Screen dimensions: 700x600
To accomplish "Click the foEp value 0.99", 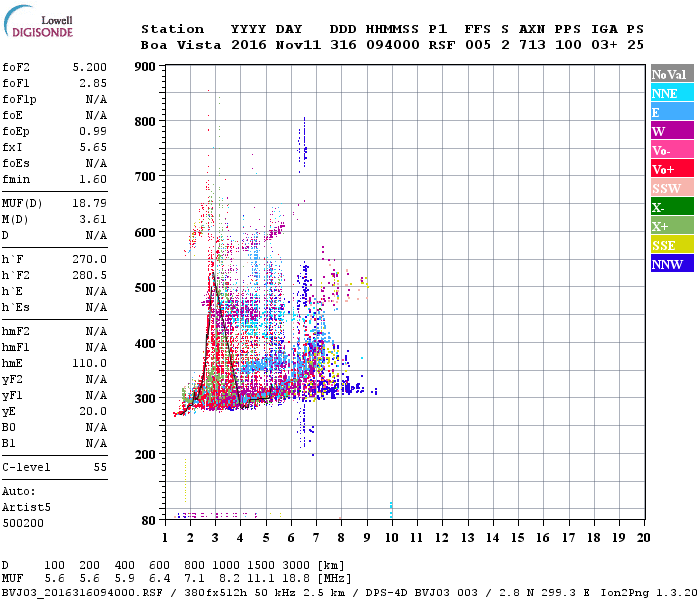I will pyautogui.click(x=93, y=131).
